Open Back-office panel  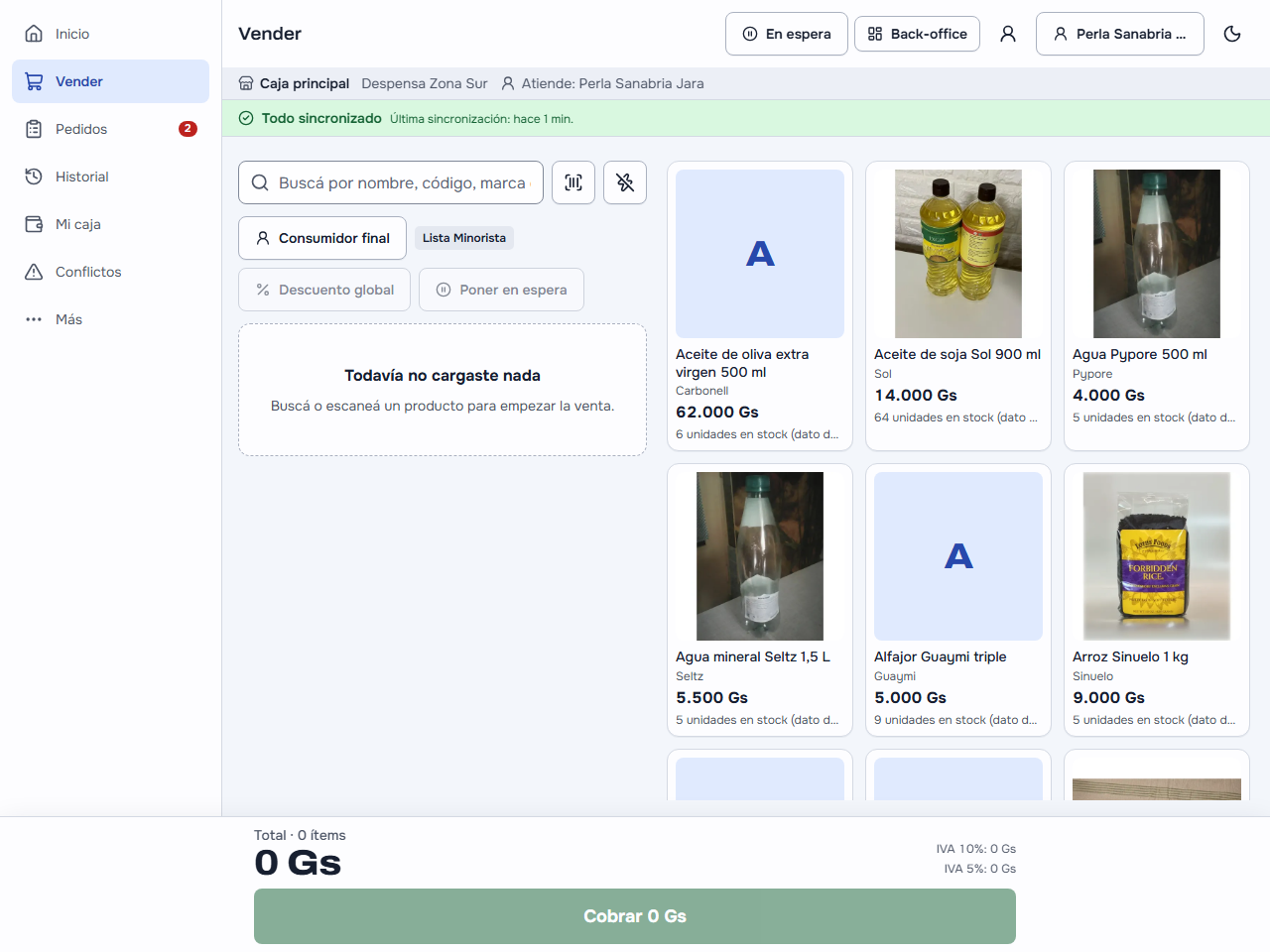tap(918, 34)
